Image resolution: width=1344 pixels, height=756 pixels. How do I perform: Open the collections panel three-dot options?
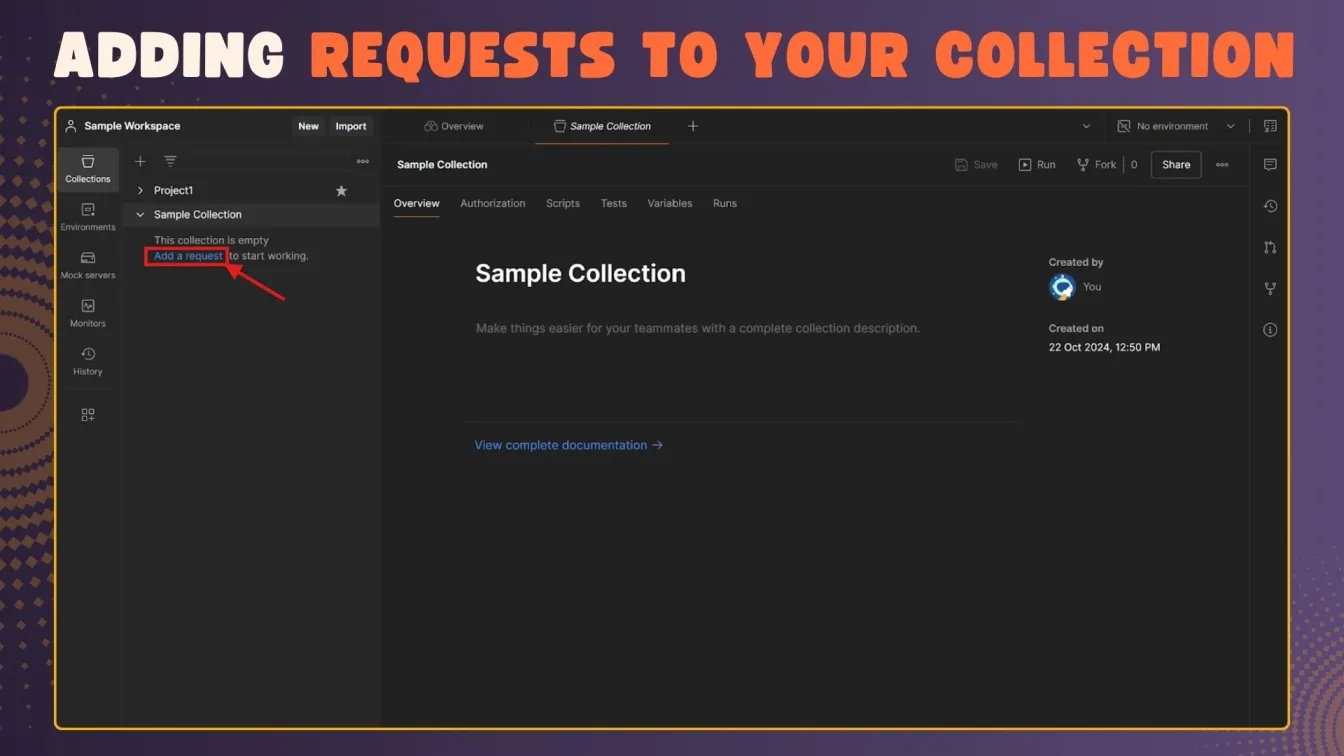click(362, 161)
